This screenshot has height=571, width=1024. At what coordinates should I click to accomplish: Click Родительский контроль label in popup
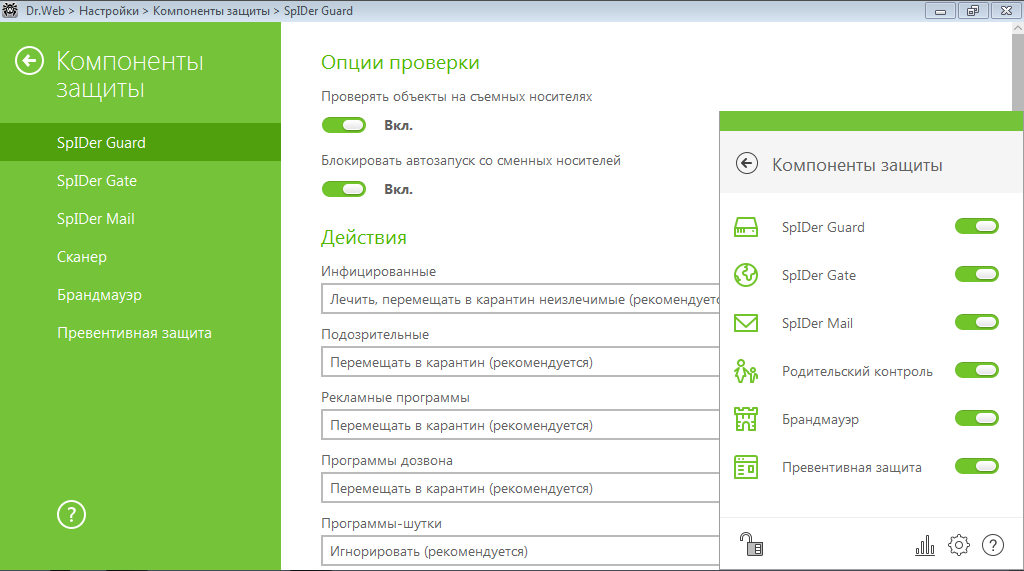click(x=857, y=371)
